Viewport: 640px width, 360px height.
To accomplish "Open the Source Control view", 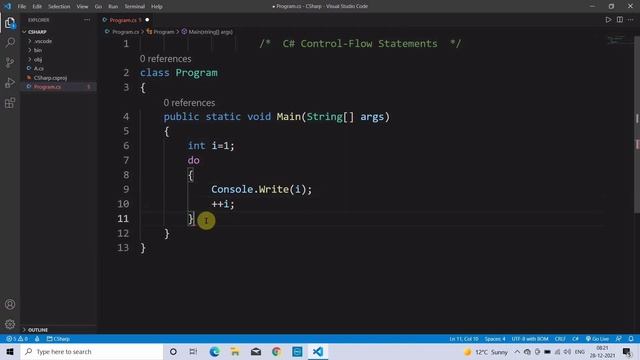I will pyautogui.click(x=10, y=62).
